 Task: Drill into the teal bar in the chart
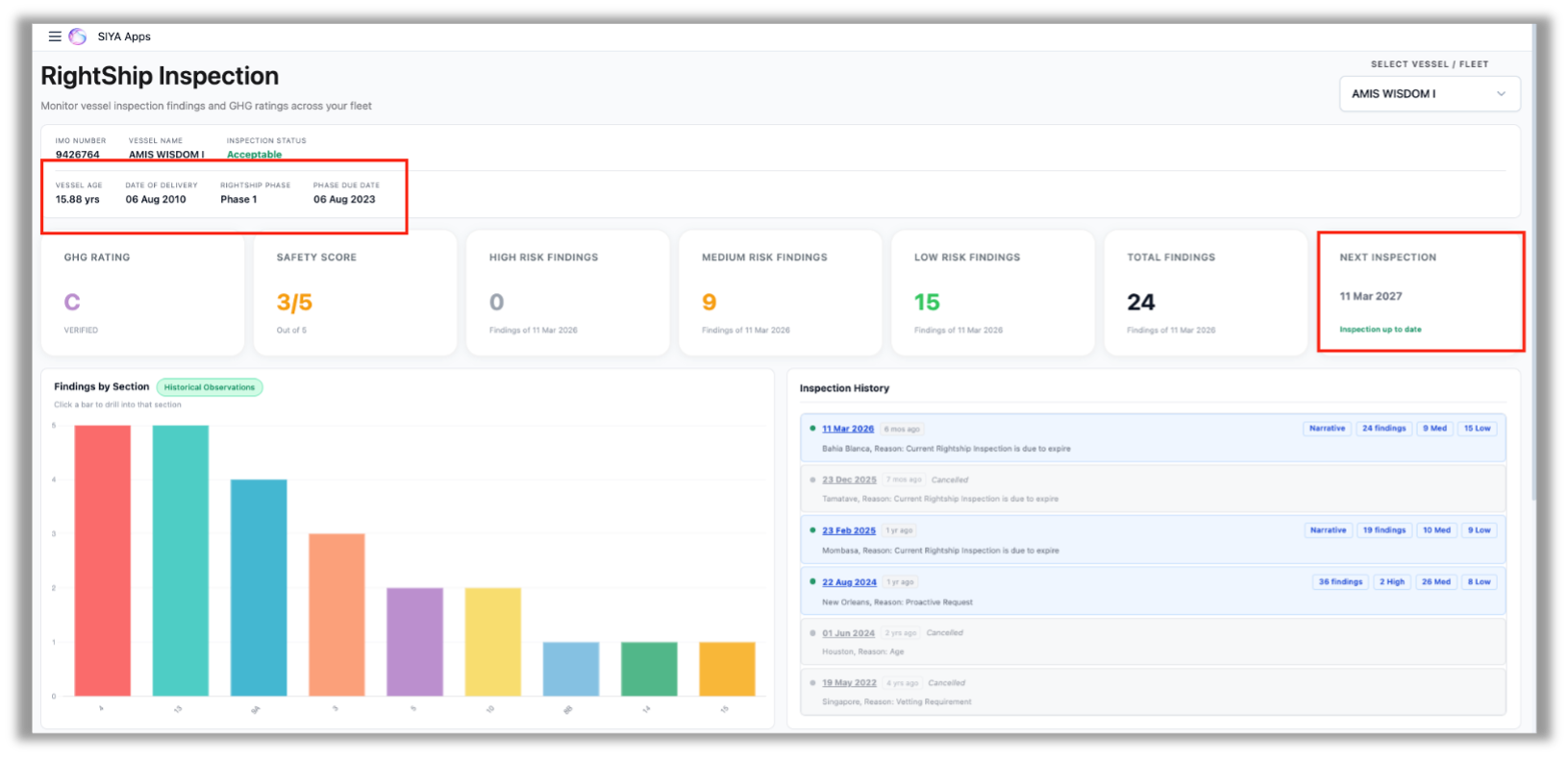tap(181, 560)
